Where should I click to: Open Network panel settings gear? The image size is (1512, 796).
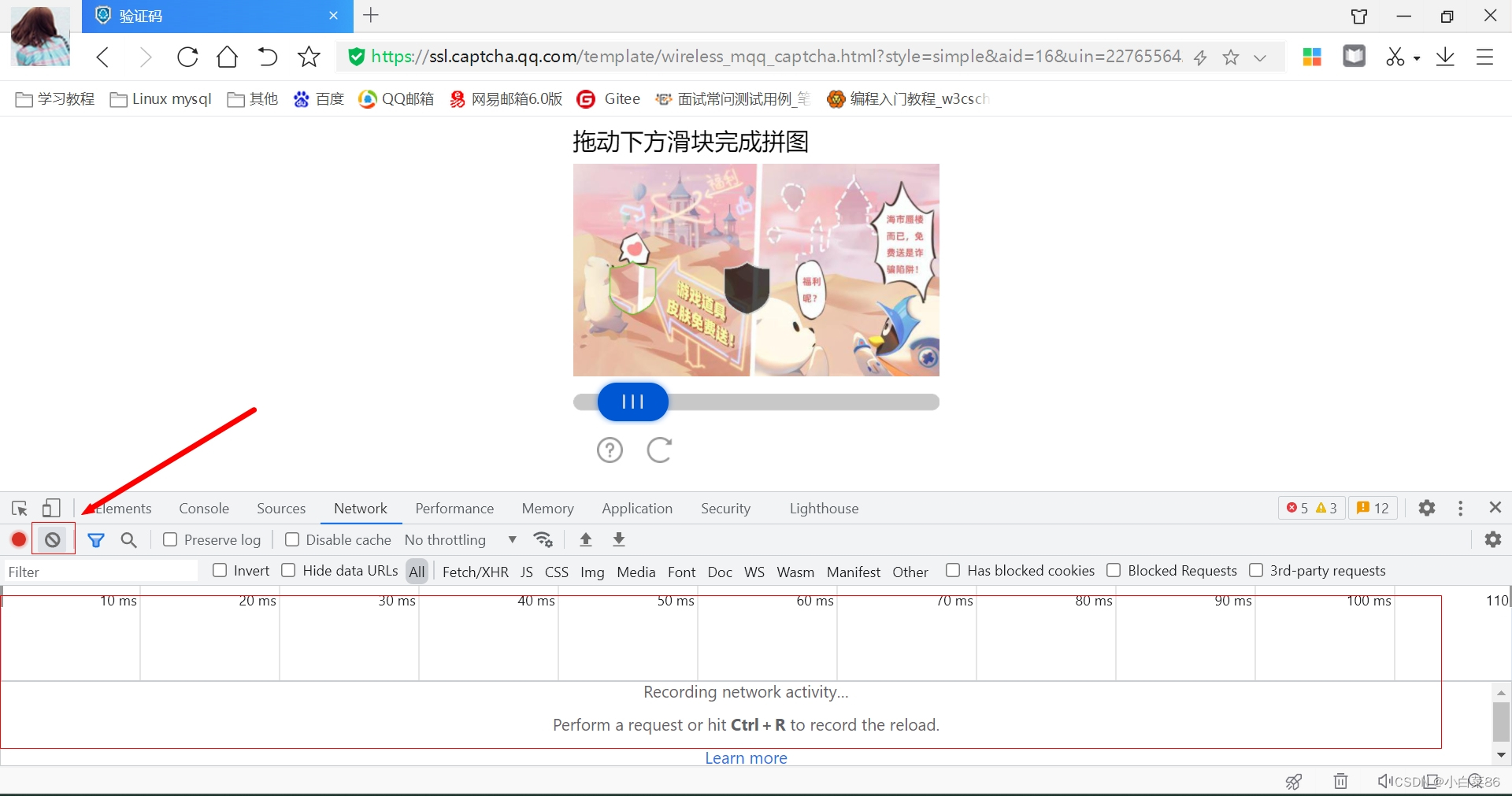pos(1493,539)
